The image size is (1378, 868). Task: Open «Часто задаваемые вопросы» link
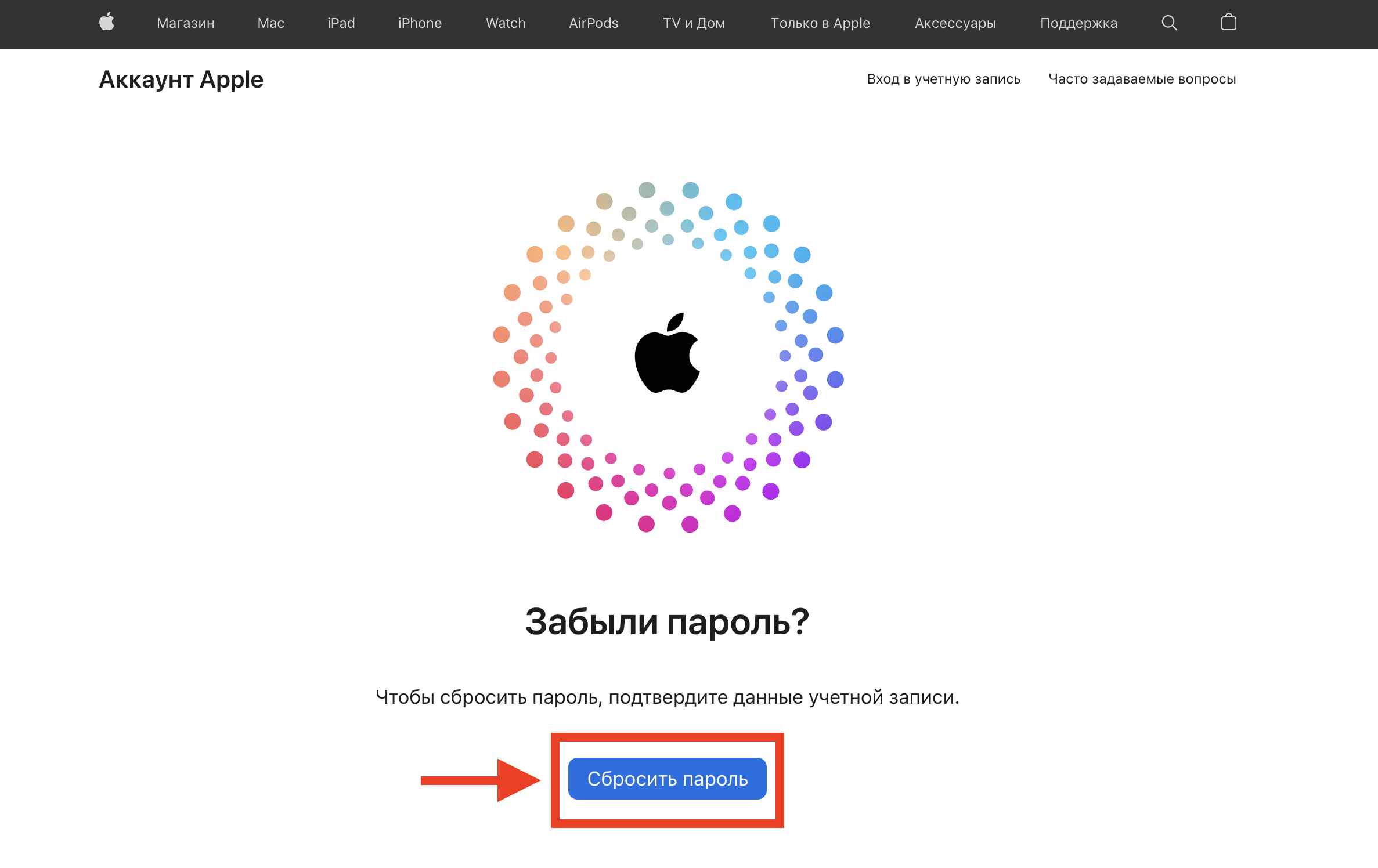[x=1142, y=79]
